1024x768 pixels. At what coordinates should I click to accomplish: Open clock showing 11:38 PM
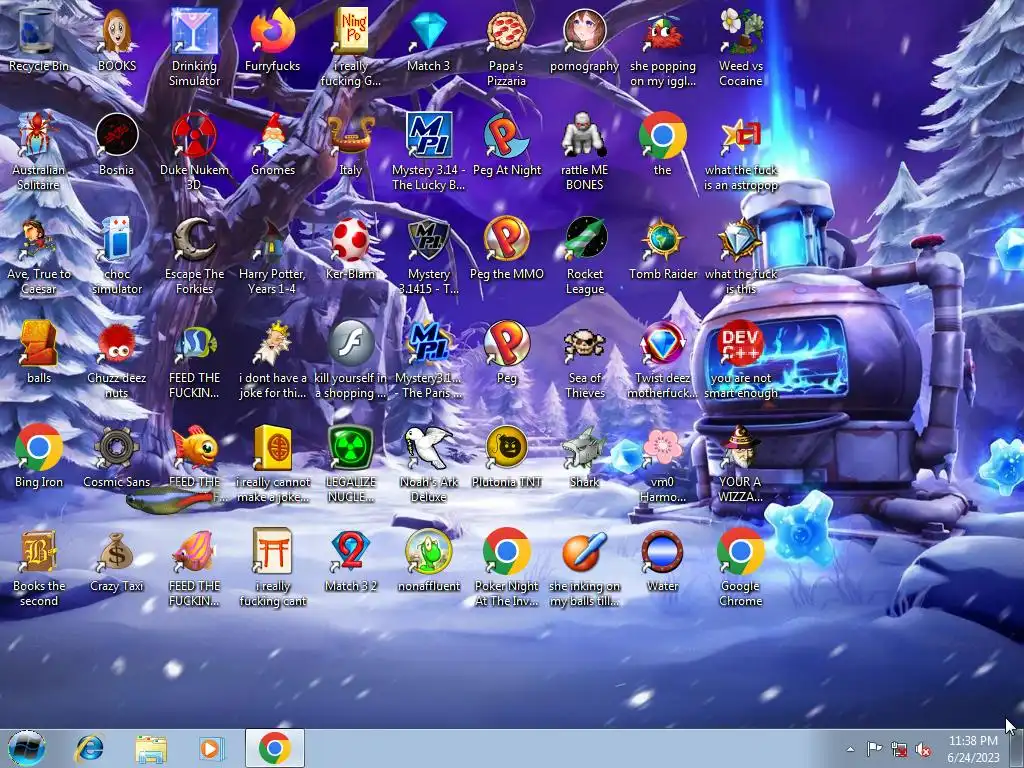(x=973, y=749)
